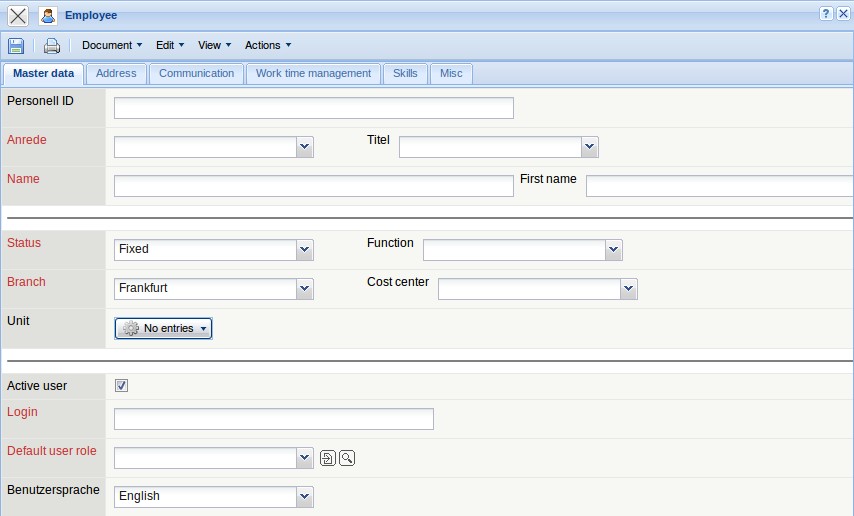Click the help question mark icon

(826, 14)
